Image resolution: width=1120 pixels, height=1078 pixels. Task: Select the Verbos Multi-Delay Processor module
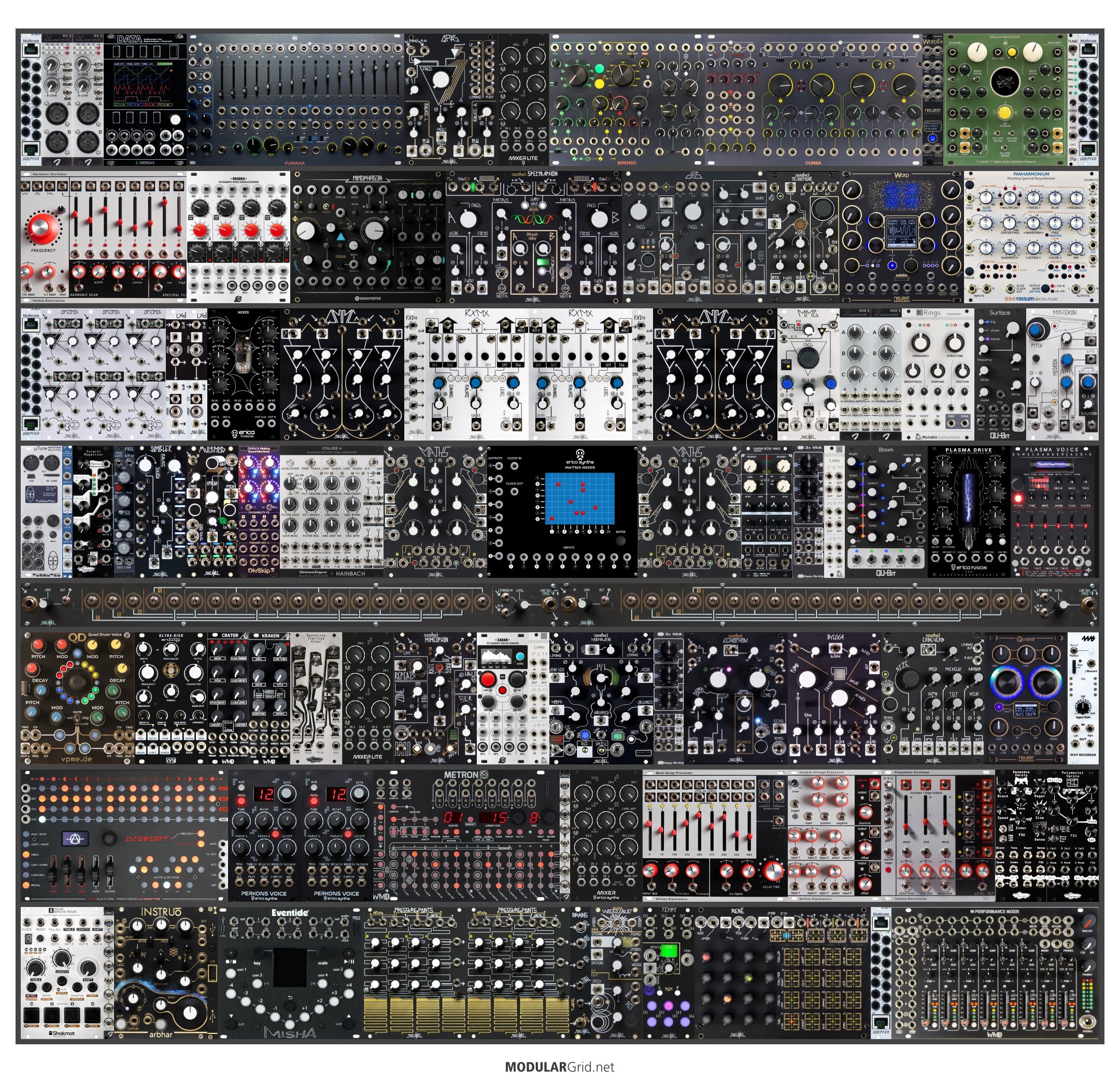click(x=715, y=835)
